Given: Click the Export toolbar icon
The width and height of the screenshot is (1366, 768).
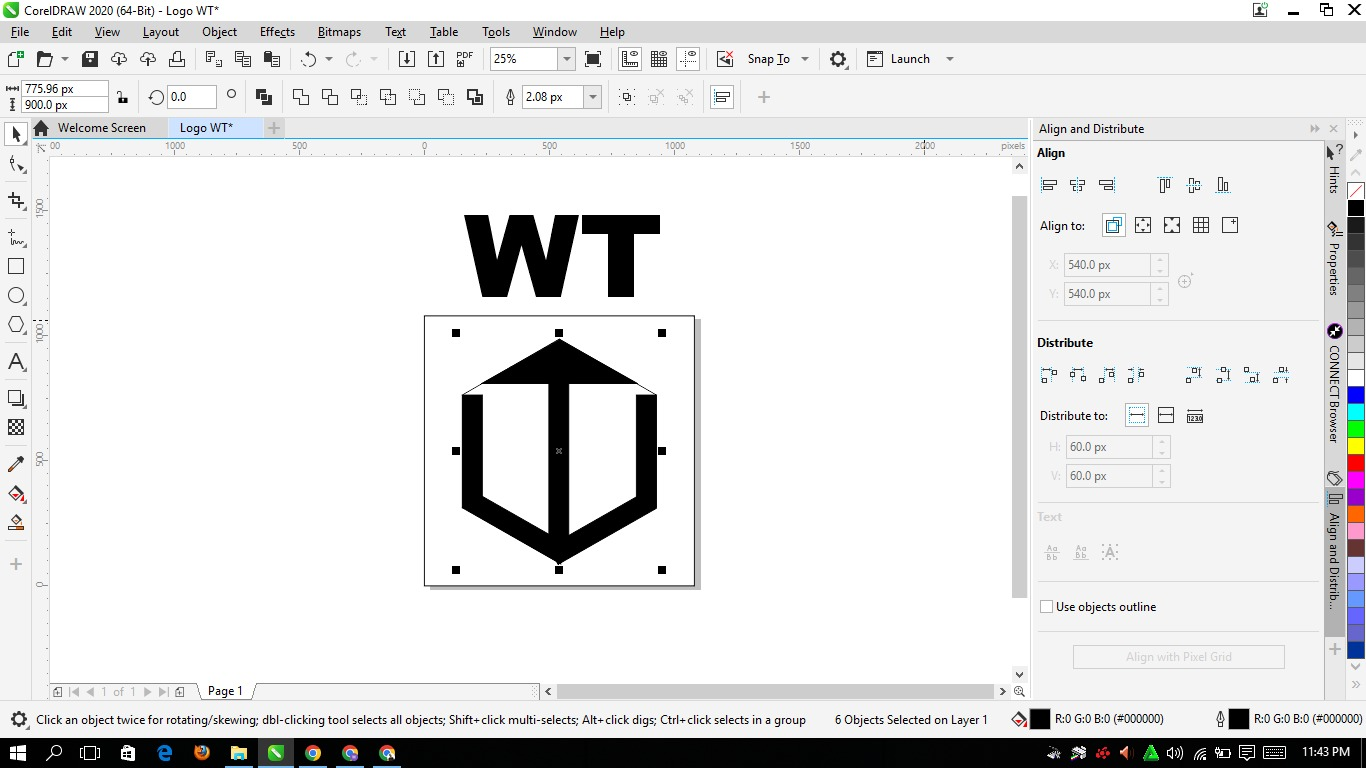Looking at the screenshot, I should coord(436,59).
